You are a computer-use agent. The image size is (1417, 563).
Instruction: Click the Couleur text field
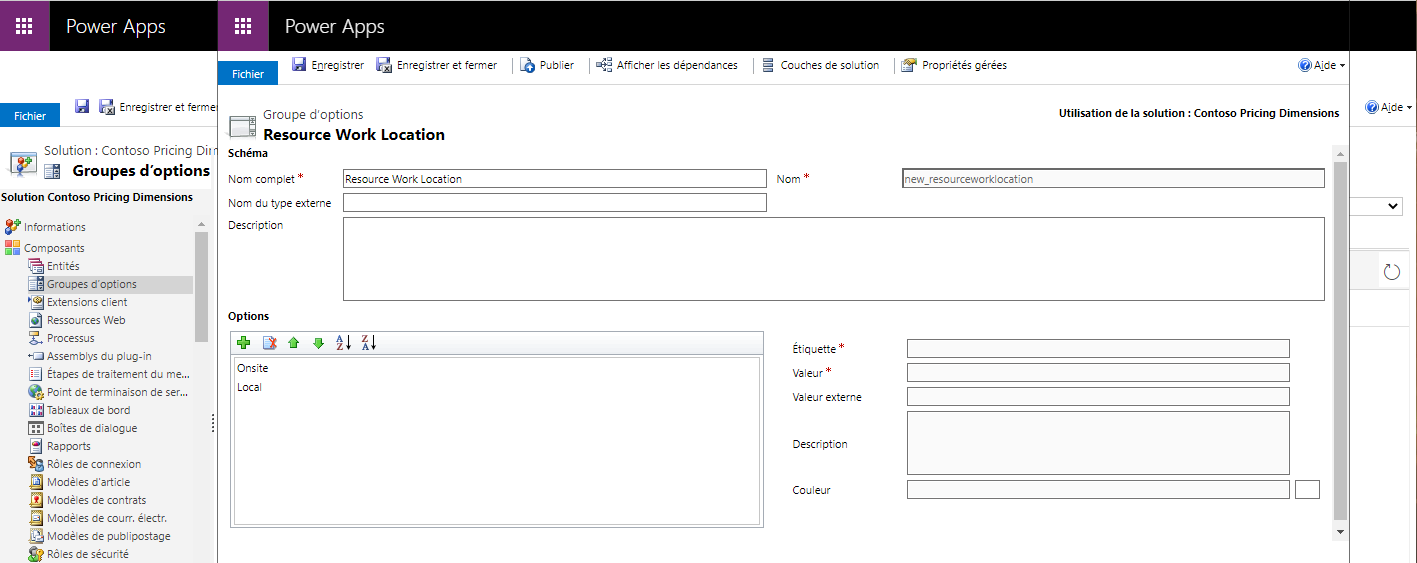1098,490
